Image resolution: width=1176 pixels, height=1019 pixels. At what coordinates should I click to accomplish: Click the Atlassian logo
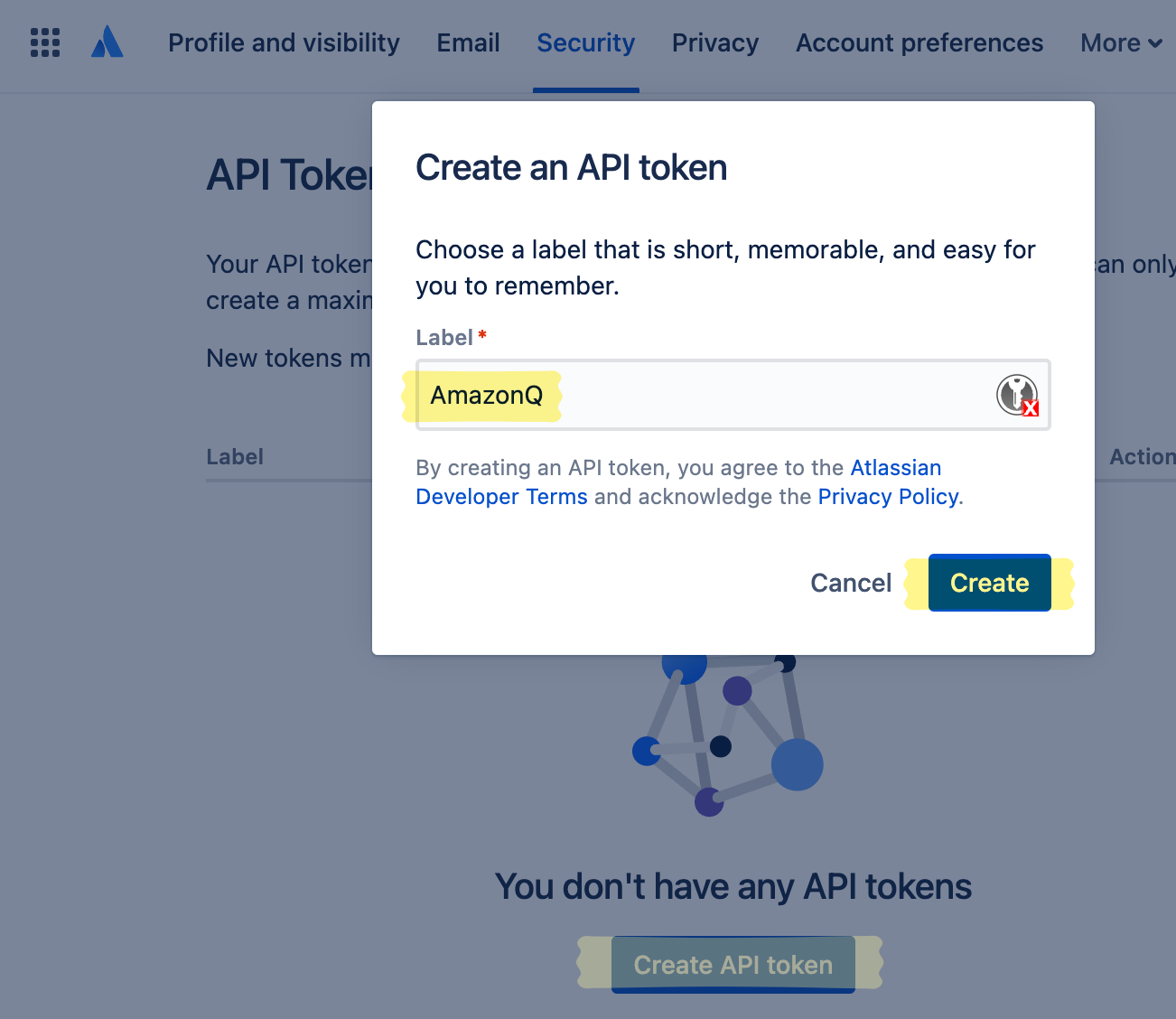click(107, 41)
